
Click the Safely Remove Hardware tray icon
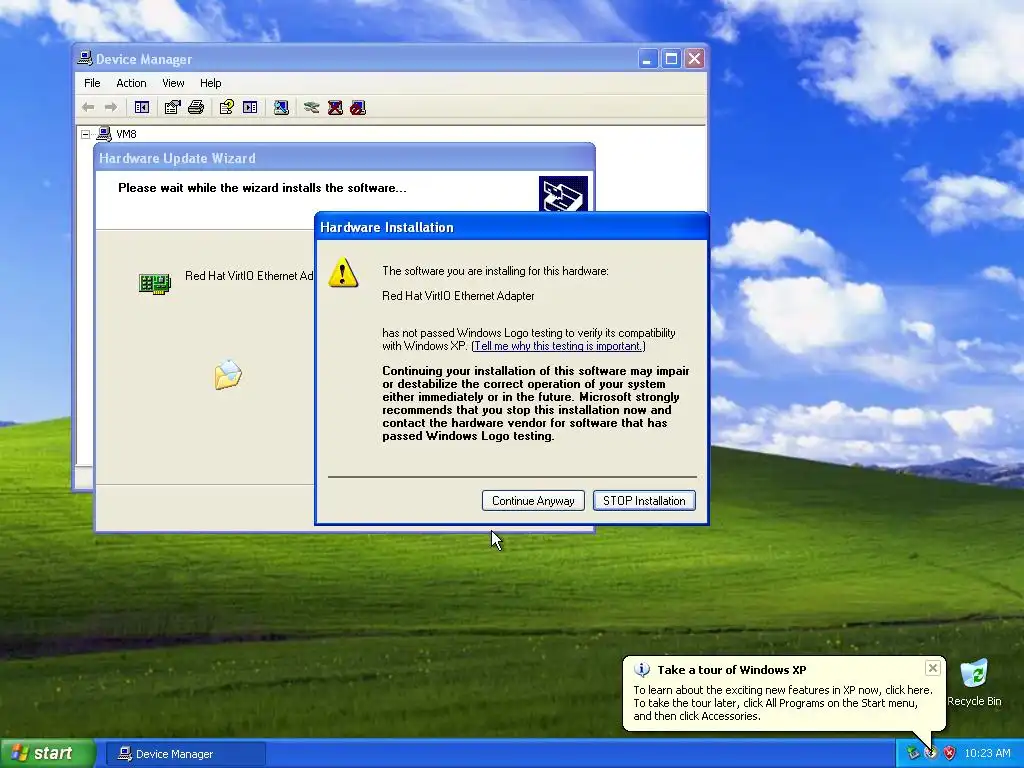pos(913,753)
